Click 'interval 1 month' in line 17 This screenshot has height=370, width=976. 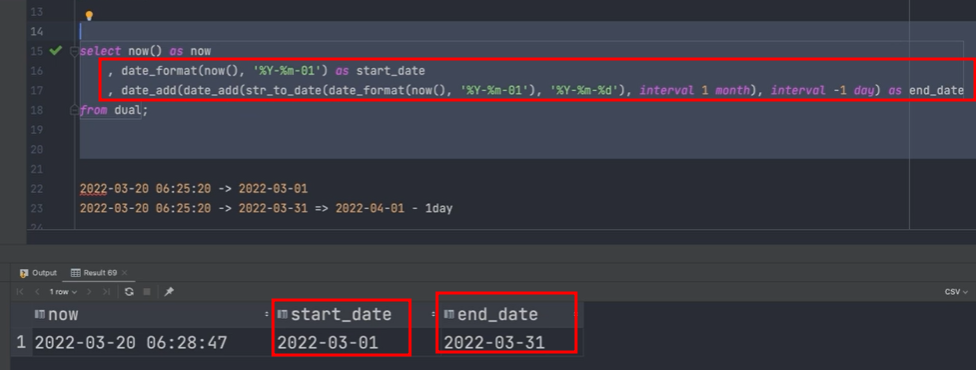click(x=695, y=90)
